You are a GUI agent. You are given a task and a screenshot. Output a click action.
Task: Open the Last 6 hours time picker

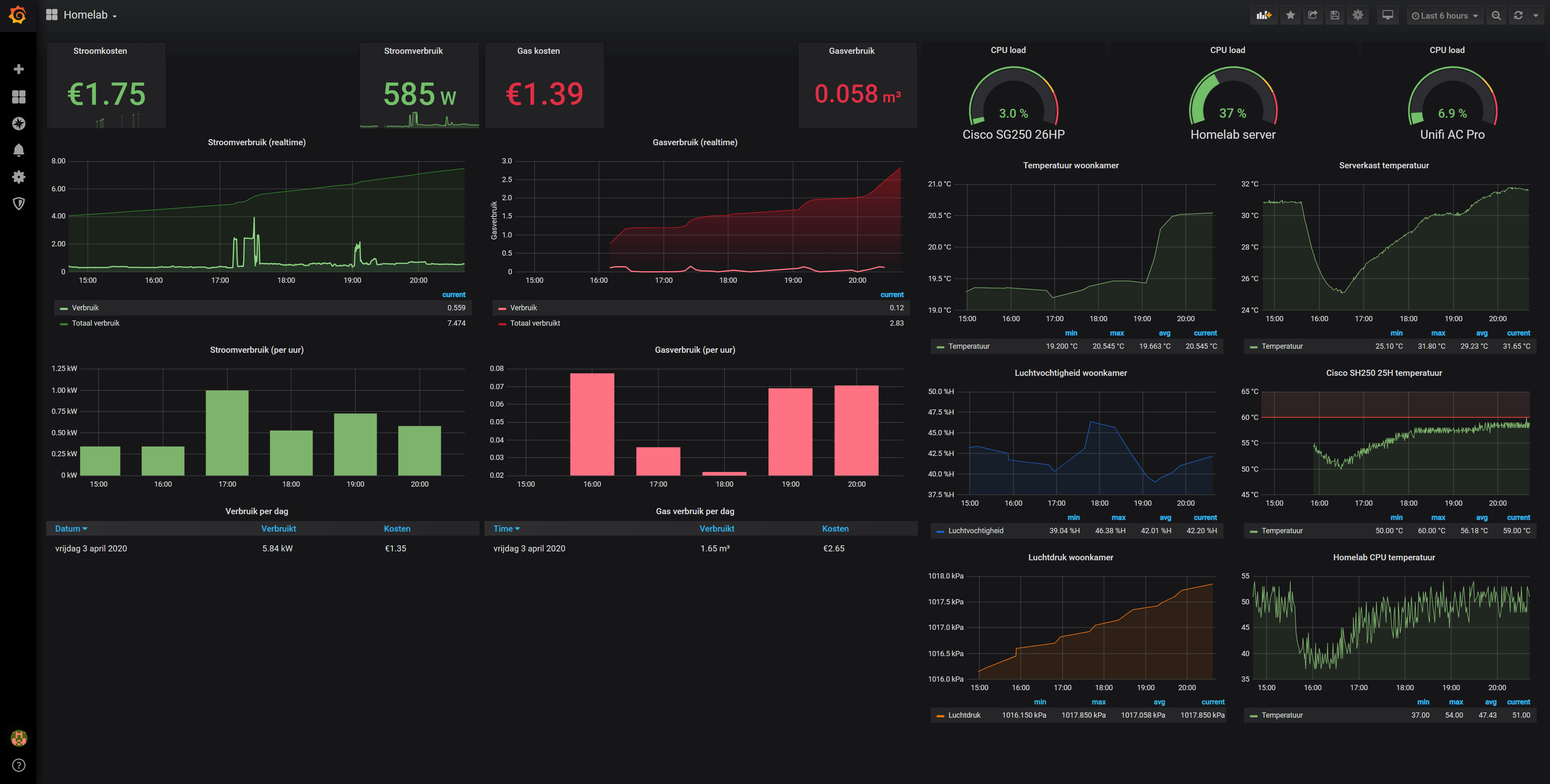(1444, 16)
